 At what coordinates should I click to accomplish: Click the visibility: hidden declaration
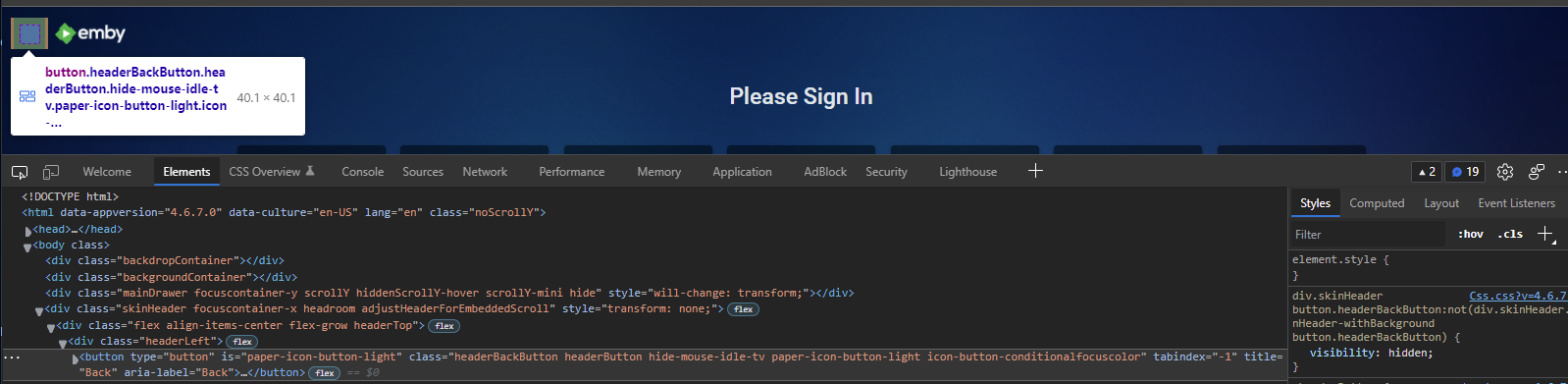[1371, 353]
